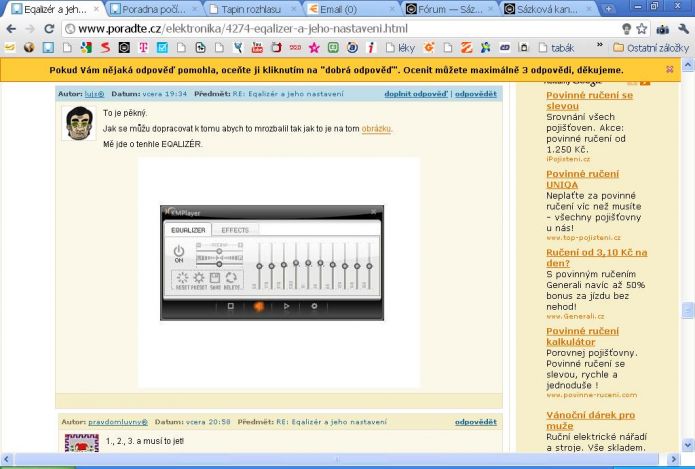
Task: Click the vertical scrollbar thumb
Action: click(687, 309)
